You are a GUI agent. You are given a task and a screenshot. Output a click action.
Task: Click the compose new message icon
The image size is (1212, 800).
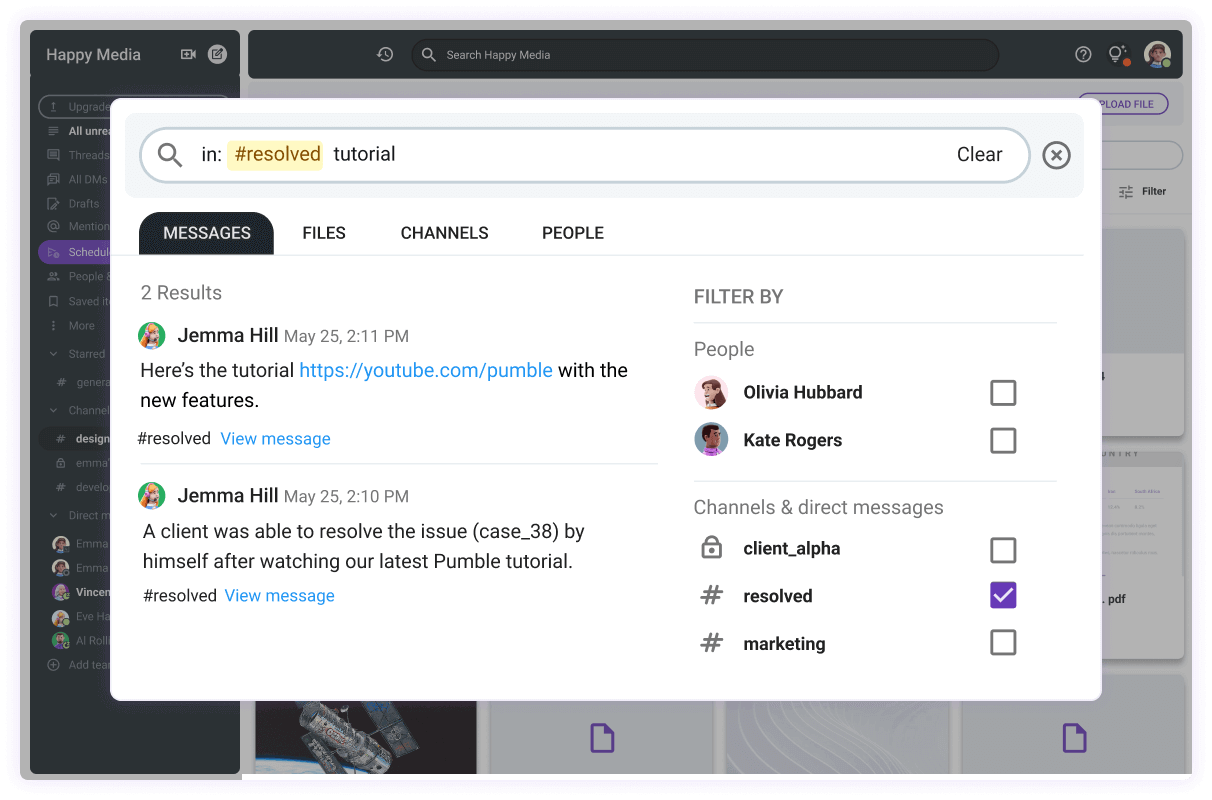[217, 55]
